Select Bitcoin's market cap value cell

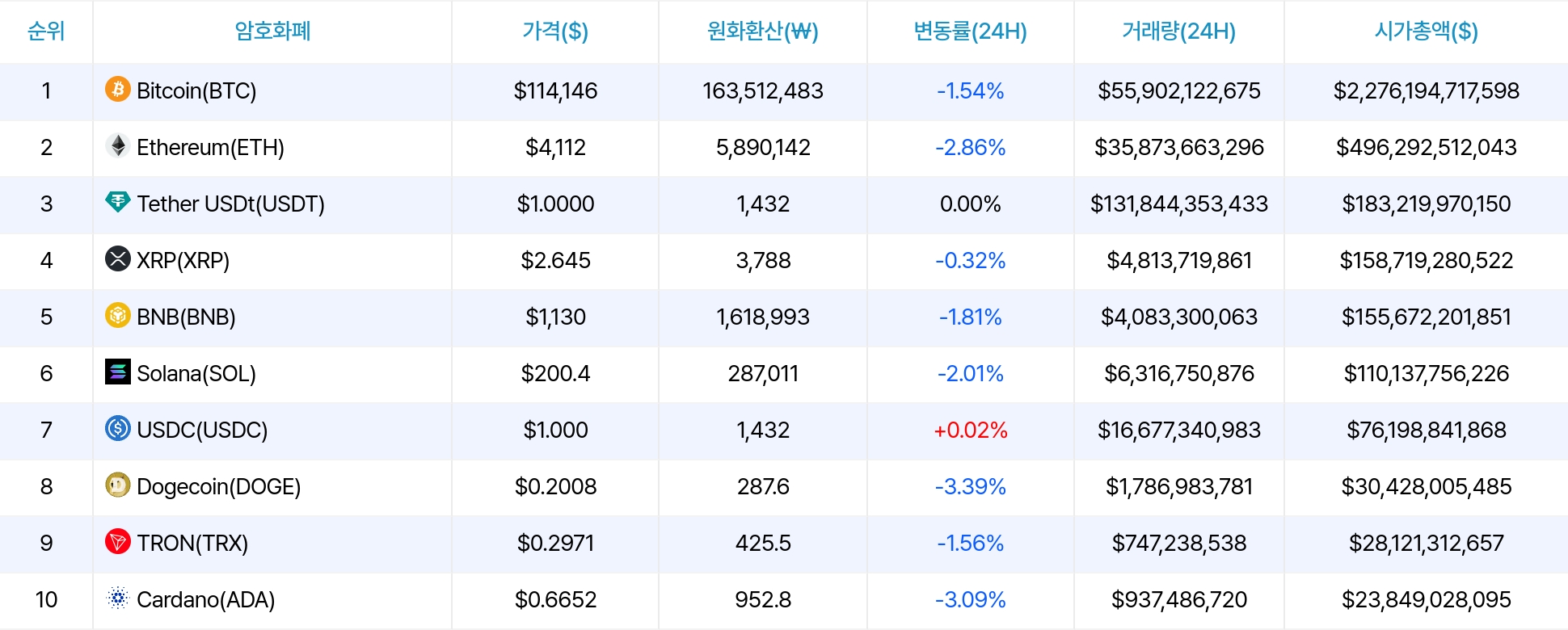point(1426,90)
